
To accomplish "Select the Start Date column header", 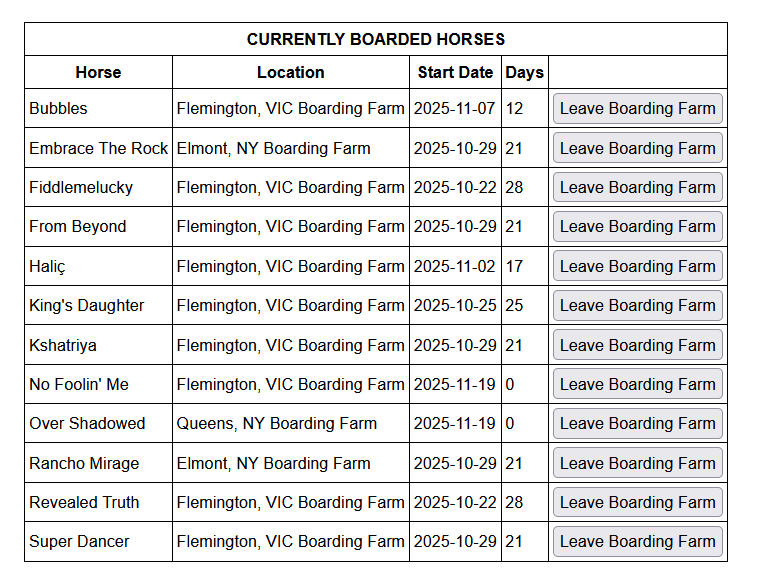I will 455,72.
